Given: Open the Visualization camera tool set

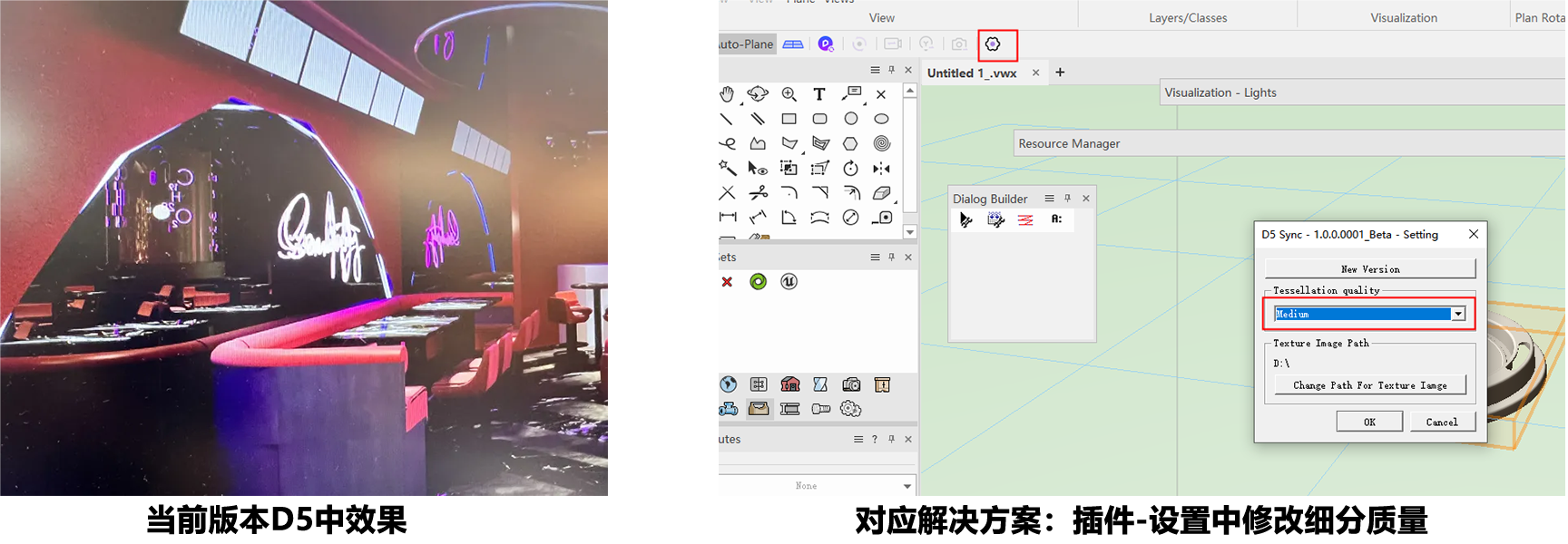Looking at the screenshot, I should click(851, 384).
